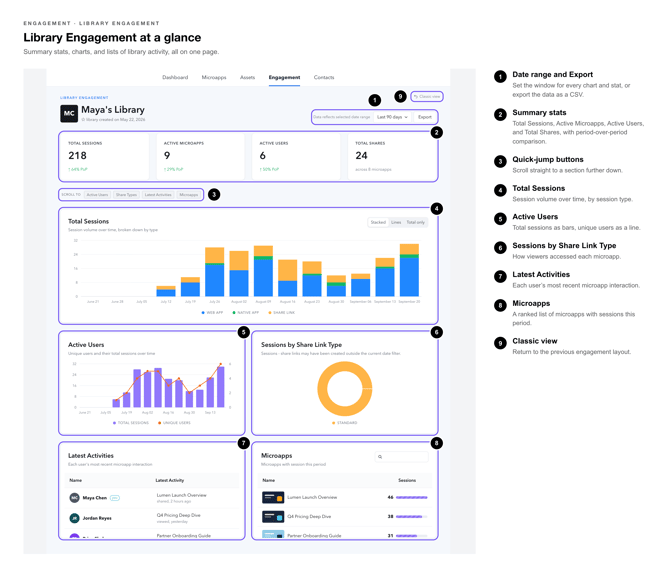Click the Classic view button
Viewport: 670px width, 569px height.
coord(427,97)
